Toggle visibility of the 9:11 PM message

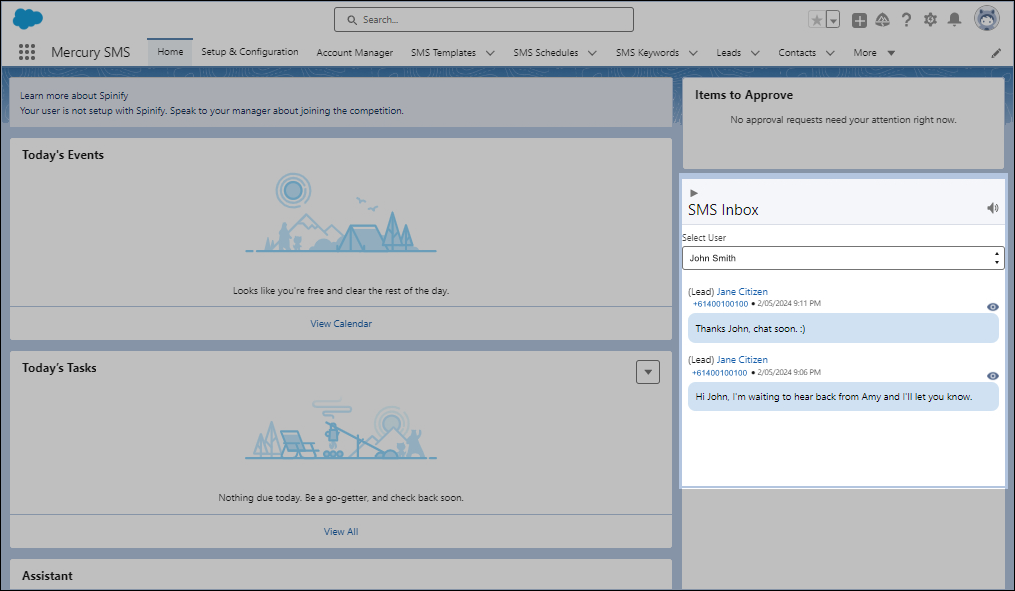coord(992,307)
